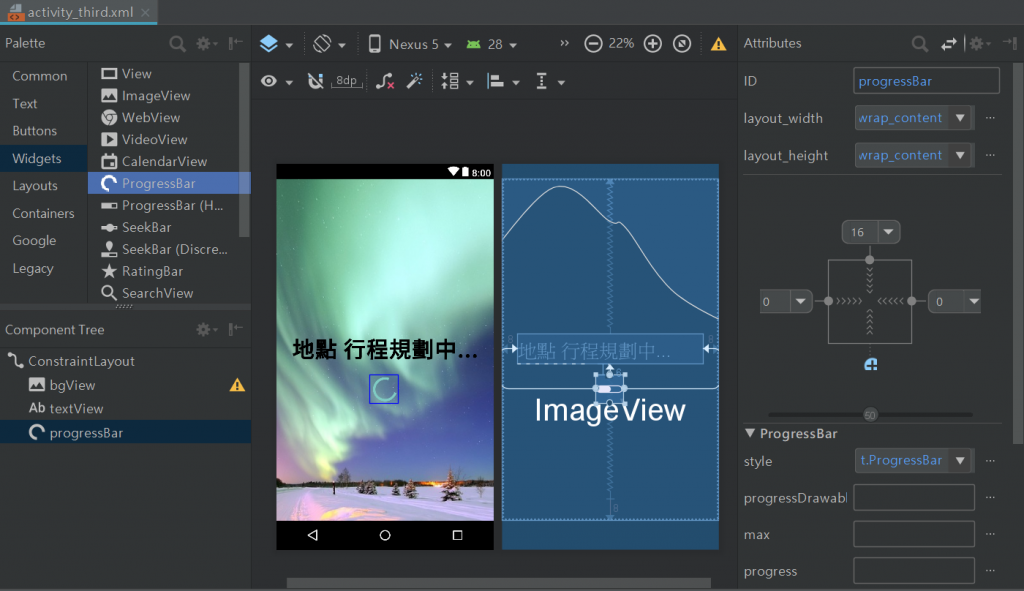This screenshot has width=1024, height=591.
Task: Adjust horizontal bias slider at 50
Action: [870, 415]
